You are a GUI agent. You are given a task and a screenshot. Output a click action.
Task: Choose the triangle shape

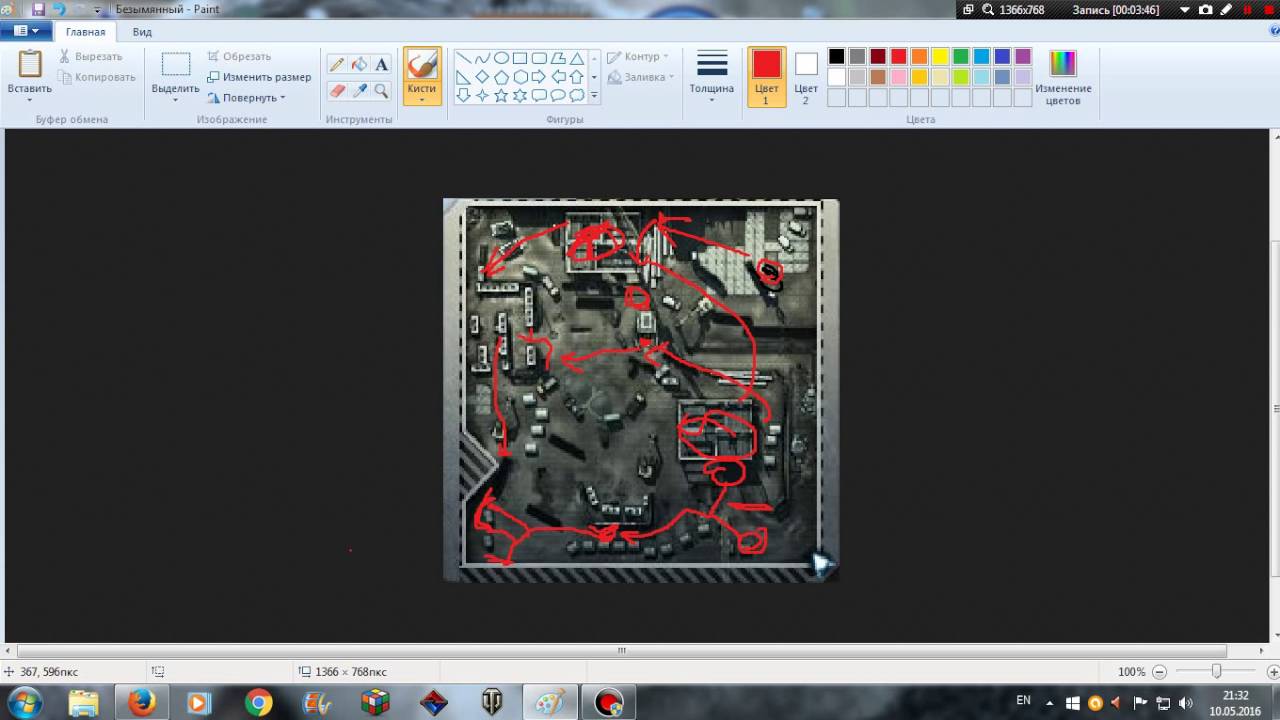point(577,58)
